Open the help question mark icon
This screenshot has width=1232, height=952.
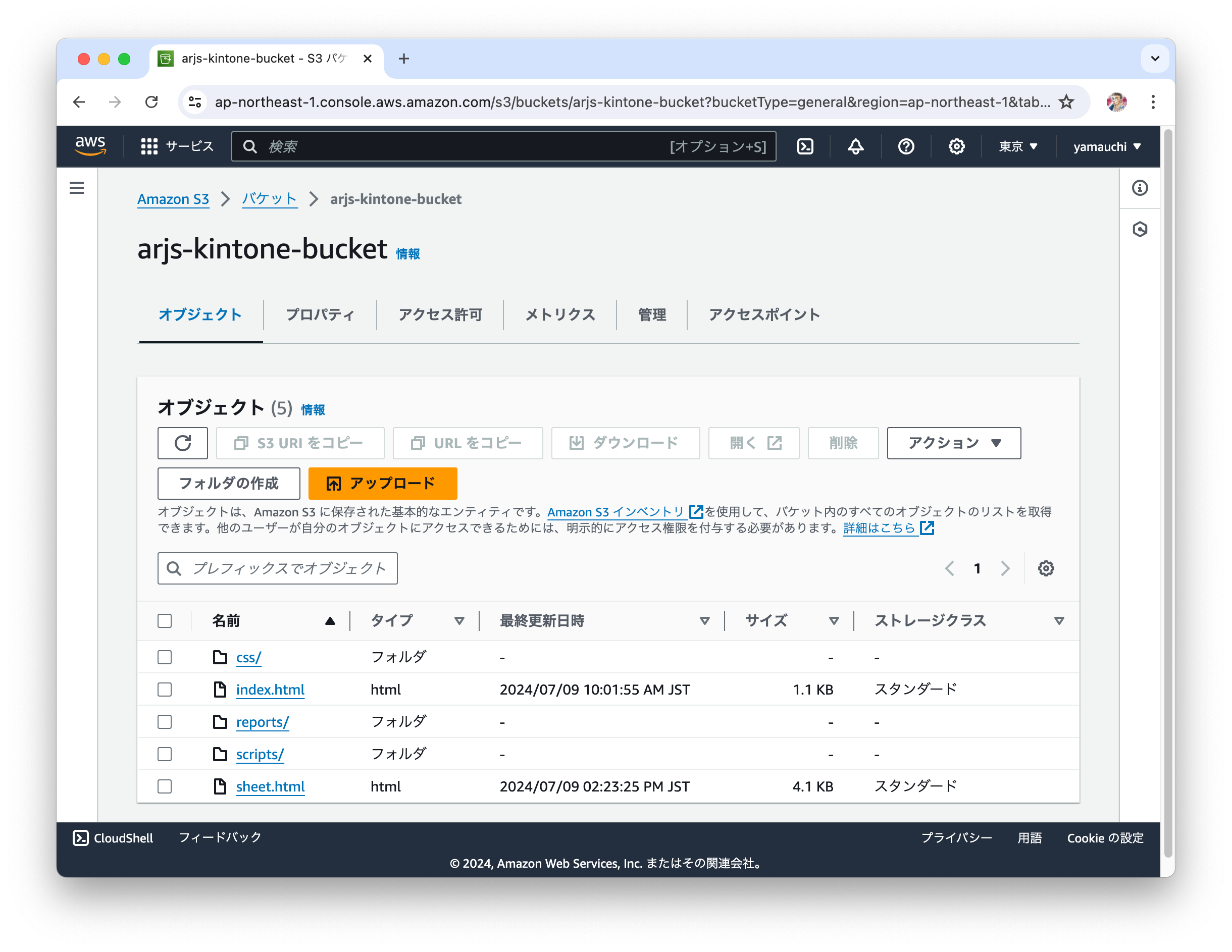pyautogui.click(x=906, y=146)
